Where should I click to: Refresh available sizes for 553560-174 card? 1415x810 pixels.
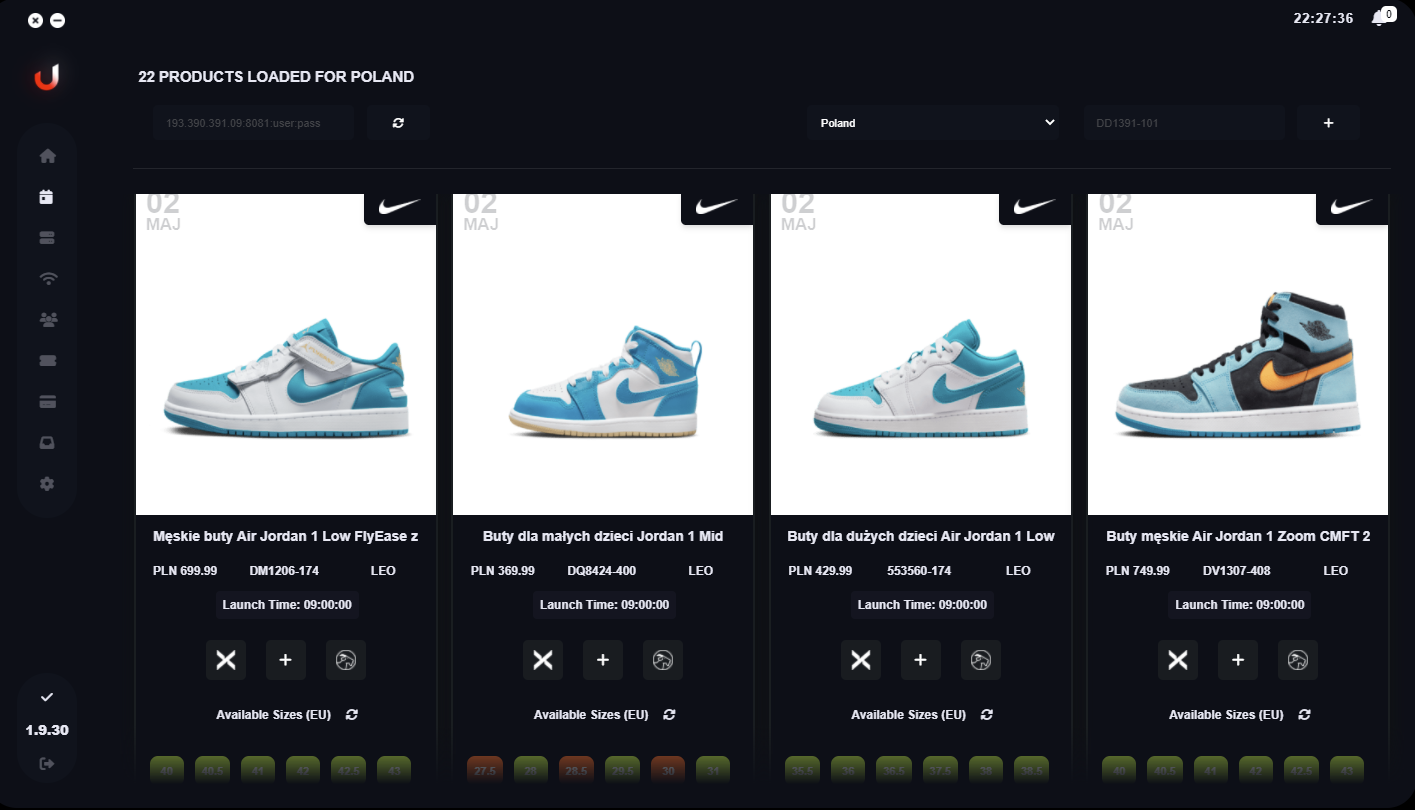pos(987,715)
